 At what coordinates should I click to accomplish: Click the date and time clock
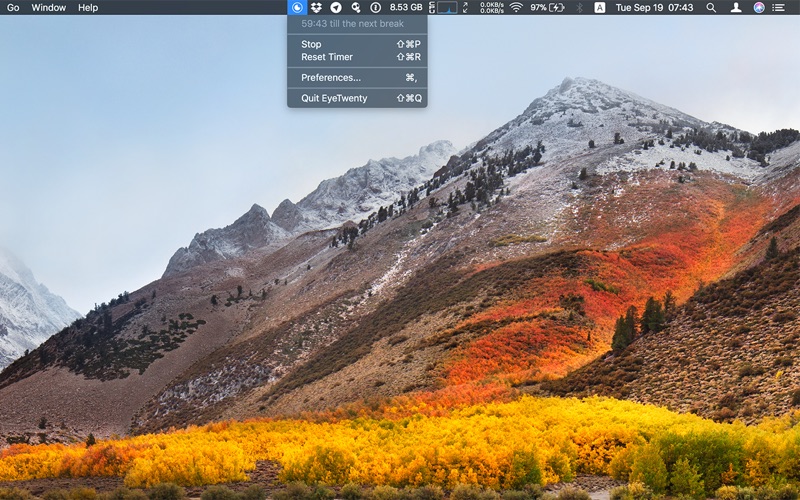click(654, 7)
